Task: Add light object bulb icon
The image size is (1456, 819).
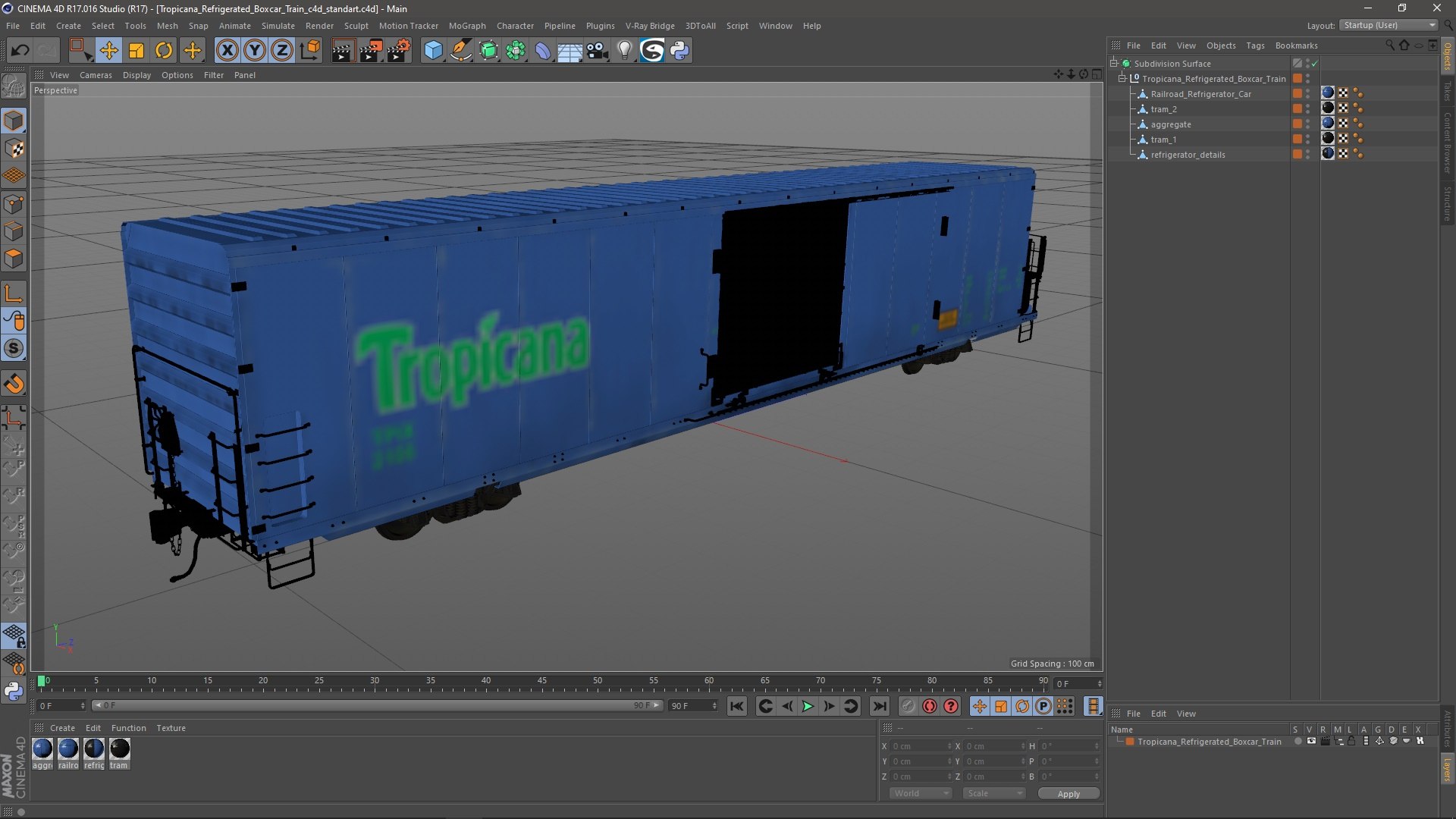Action: click(625, 51)
